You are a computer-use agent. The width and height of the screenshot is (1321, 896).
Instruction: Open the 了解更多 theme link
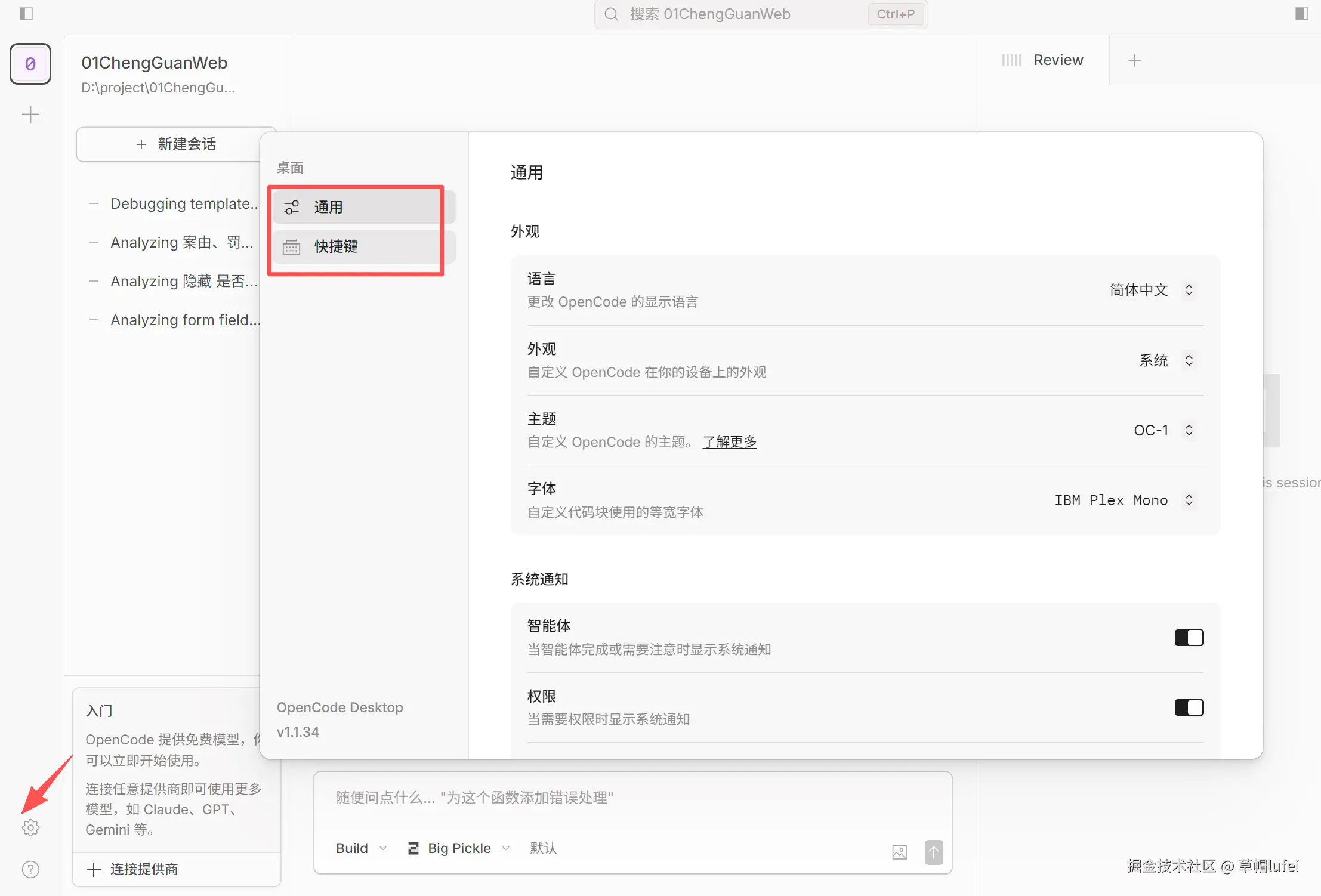click(x=729, y=441)
